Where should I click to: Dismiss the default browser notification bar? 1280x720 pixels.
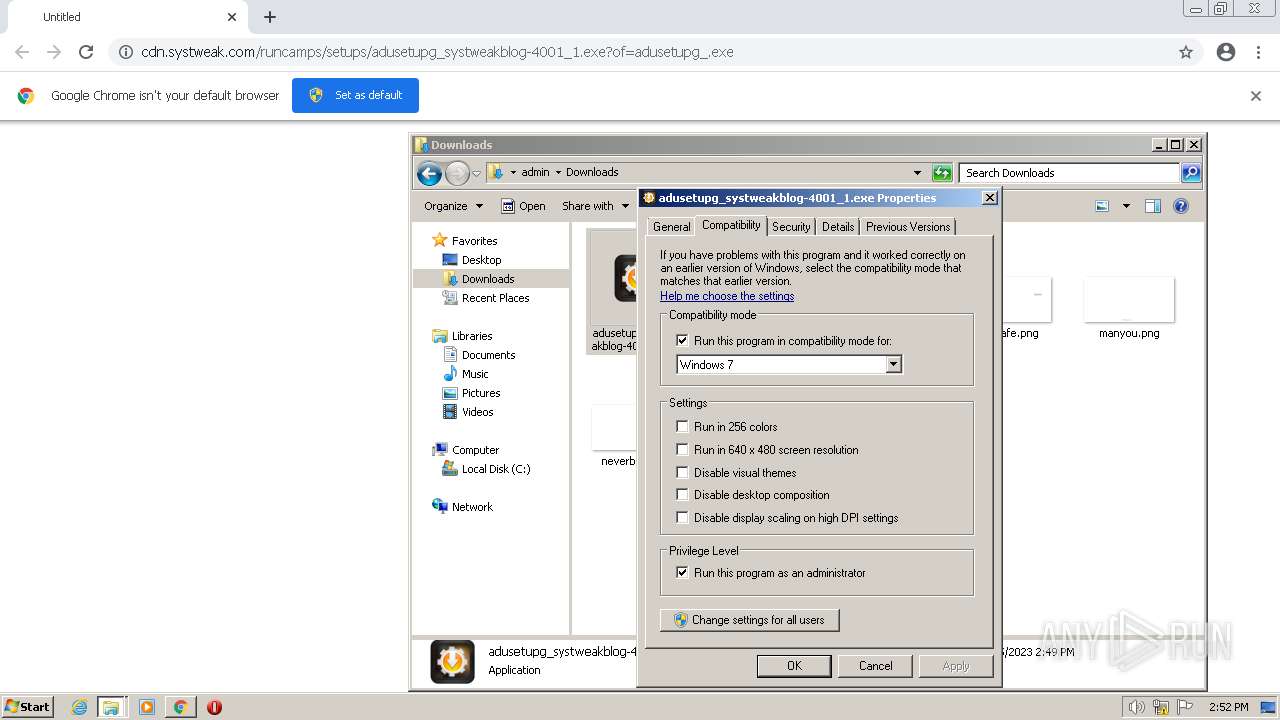[1256, 96]
